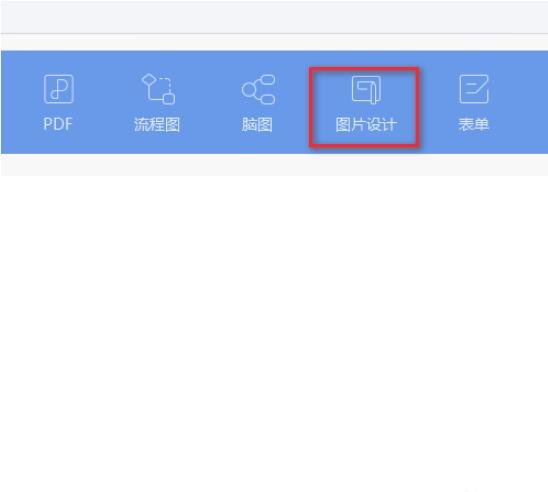
Task: Click the 脑图 text label
Action: (x=257, y=124)
